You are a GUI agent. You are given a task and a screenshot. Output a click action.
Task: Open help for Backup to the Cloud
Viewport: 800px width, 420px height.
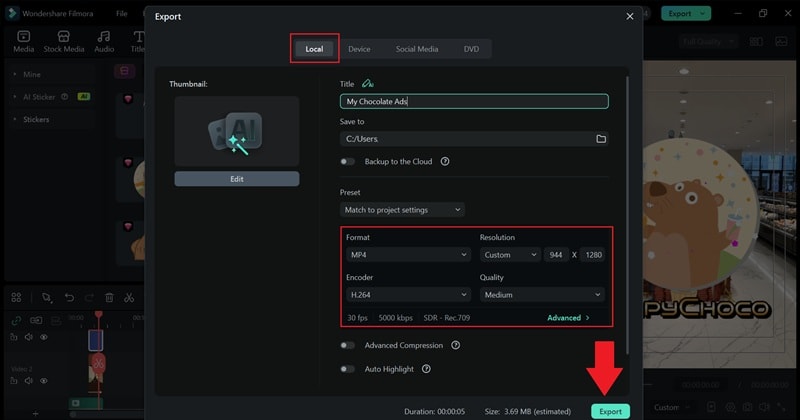point(445,161)
